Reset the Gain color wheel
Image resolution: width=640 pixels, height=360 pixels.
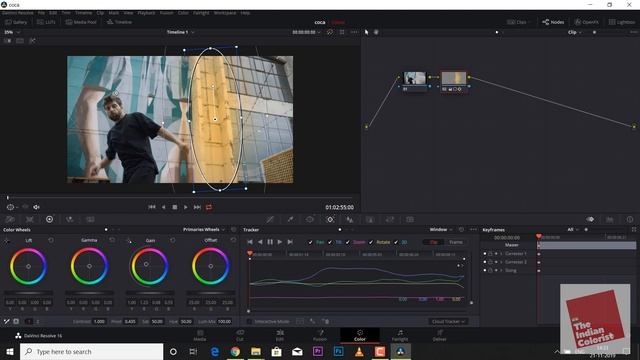pyautogui.click(x=173, y=240)
